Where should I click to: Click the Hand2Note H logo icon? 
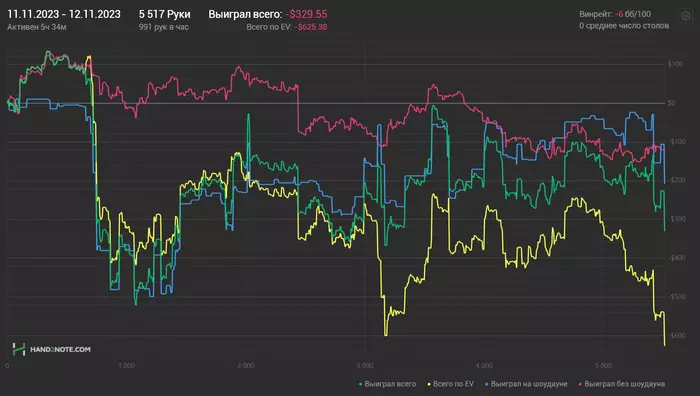point(19,349)
